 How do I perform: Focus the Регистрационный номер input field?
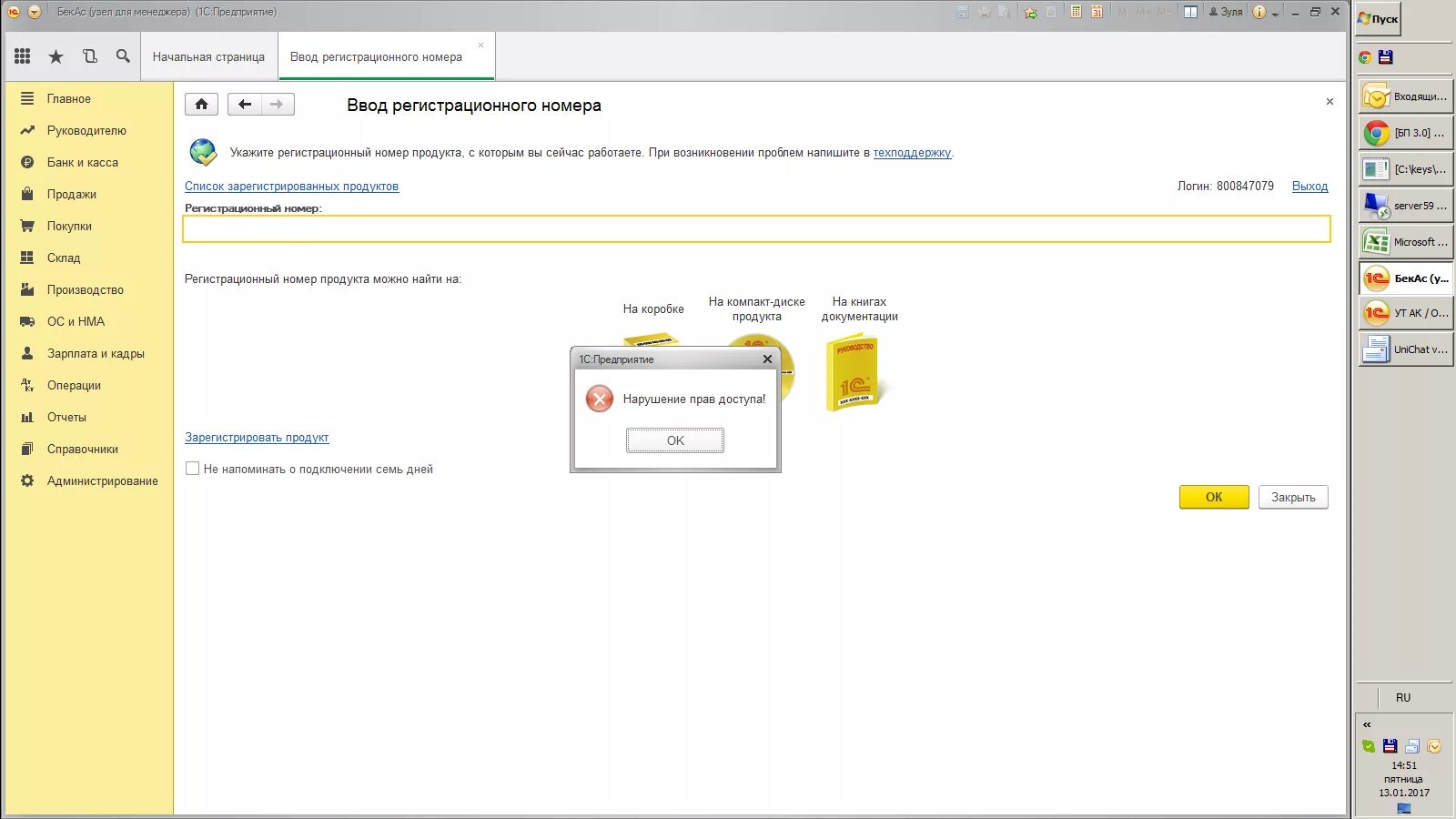point(756,229)
